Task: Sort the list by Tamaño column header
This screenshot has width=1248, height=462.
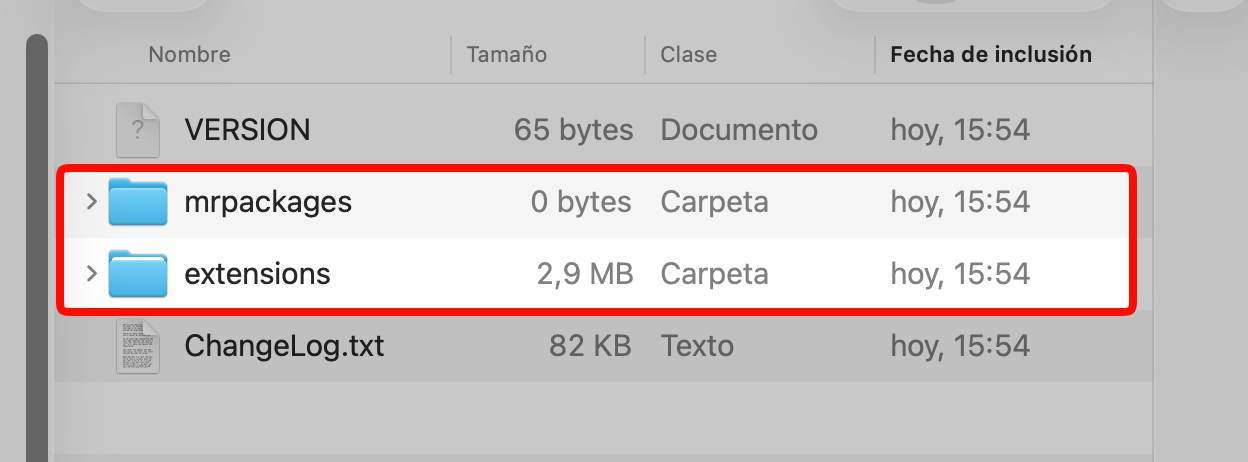Action: click(x=506, y=55)
